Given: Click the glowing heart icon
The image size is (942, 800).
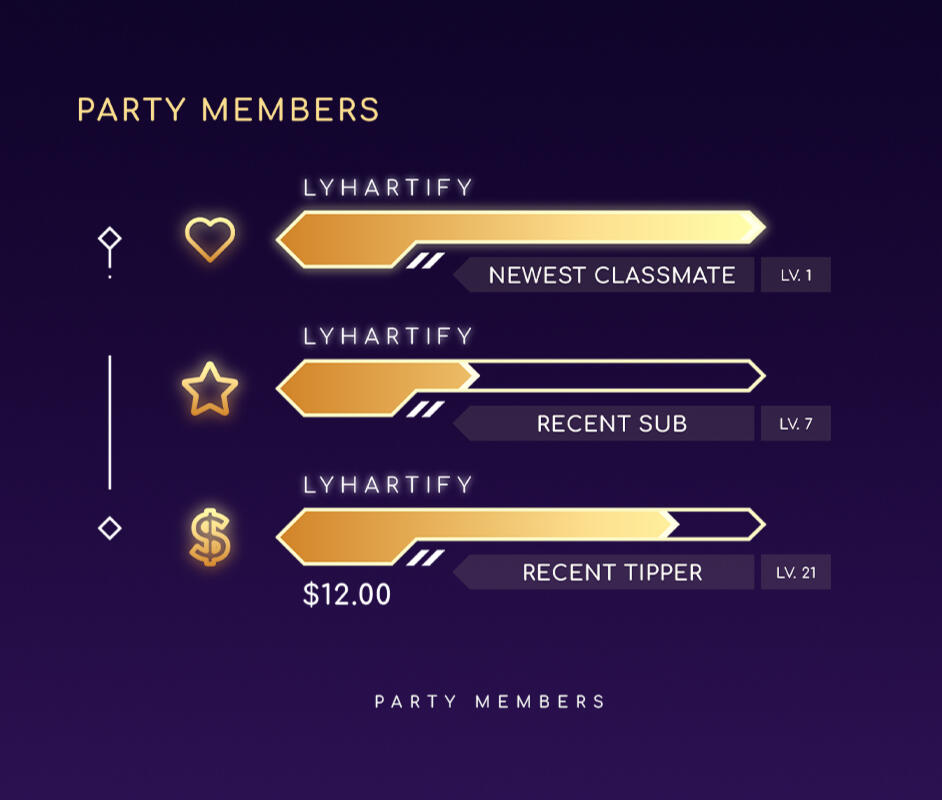Looking at the screenshot, I should click(x=210, y=239).
